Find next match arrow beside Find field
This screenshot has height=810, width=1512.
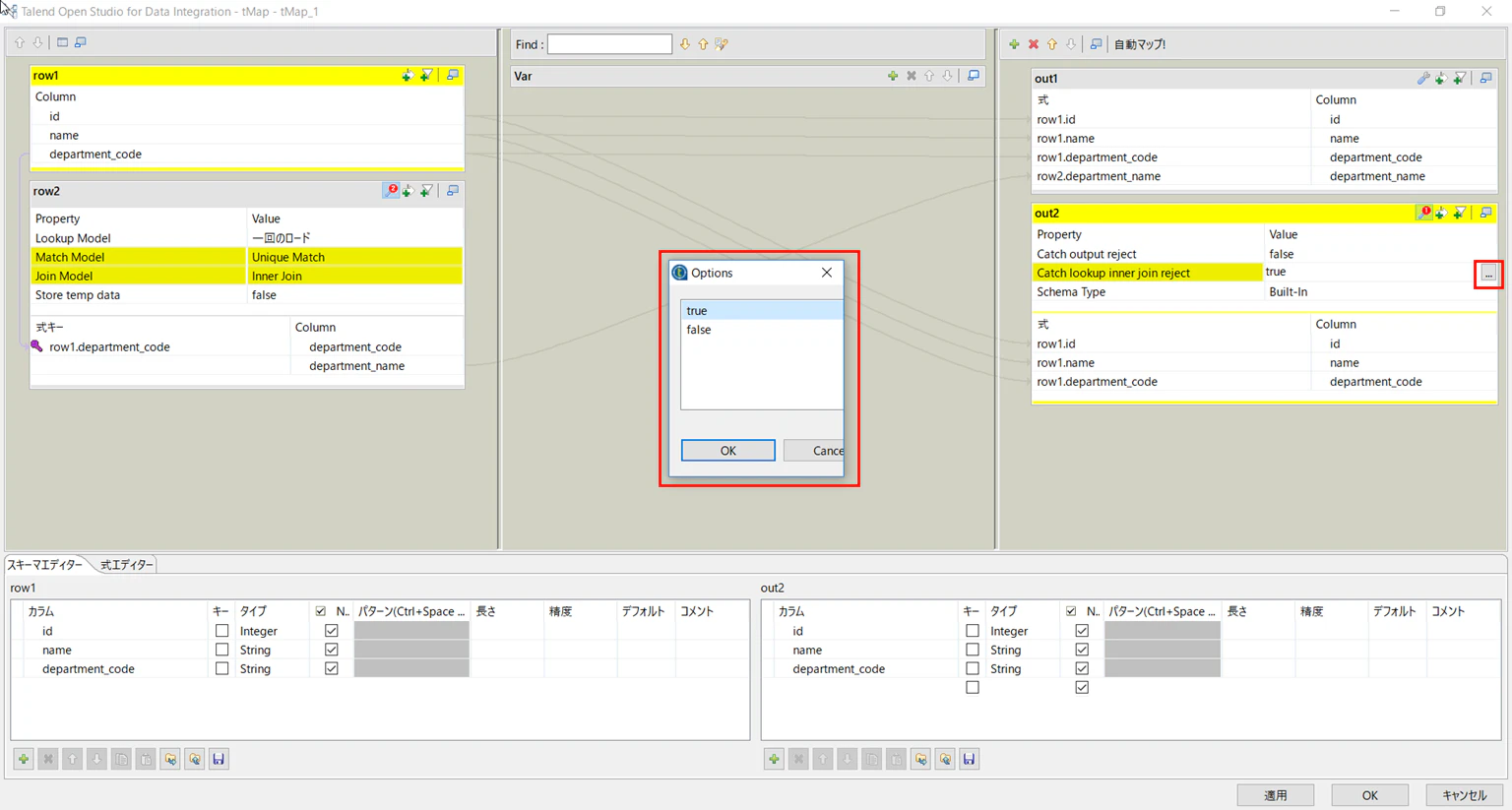point(685,44)
